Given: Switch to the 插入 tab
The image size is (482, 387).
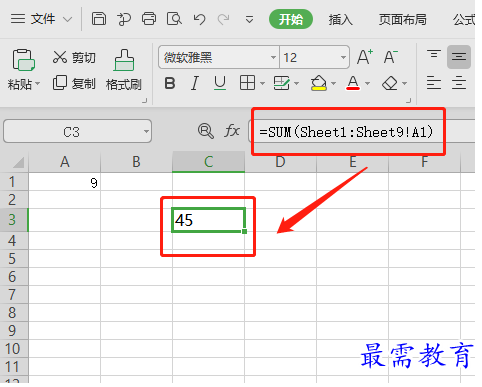Looking at the screenshot, I should [x=340, y=20].
